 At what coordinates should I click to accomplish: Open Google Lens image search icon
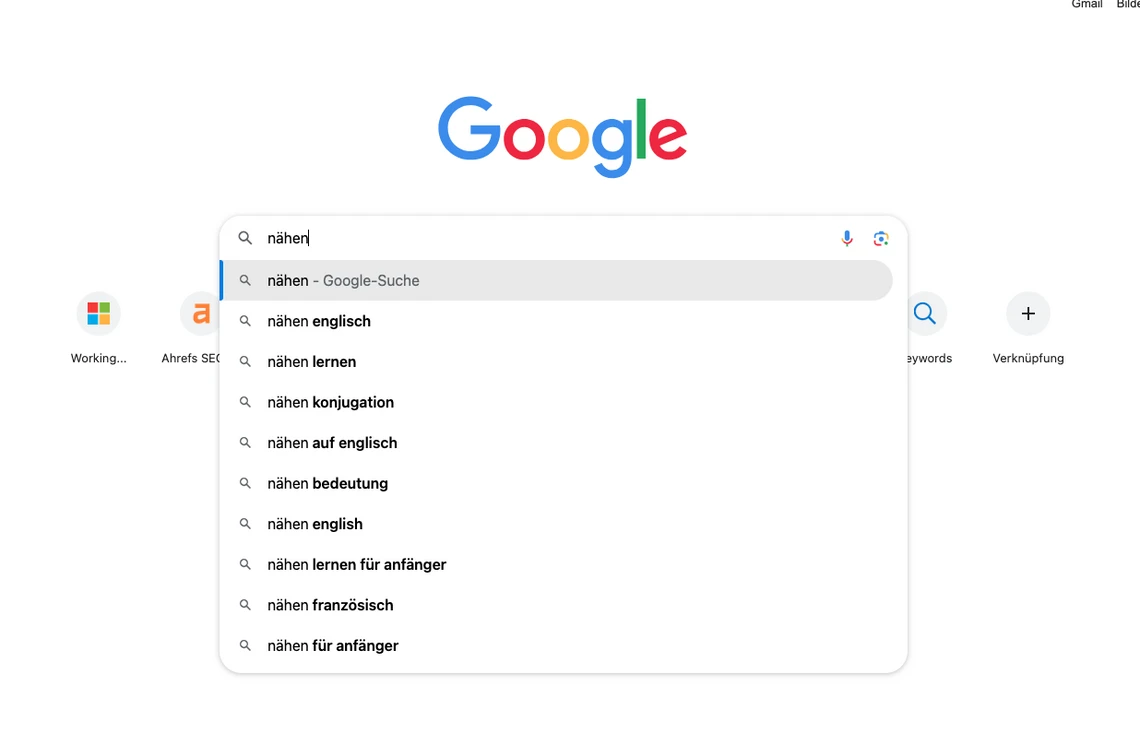click(x=880, y=238)
